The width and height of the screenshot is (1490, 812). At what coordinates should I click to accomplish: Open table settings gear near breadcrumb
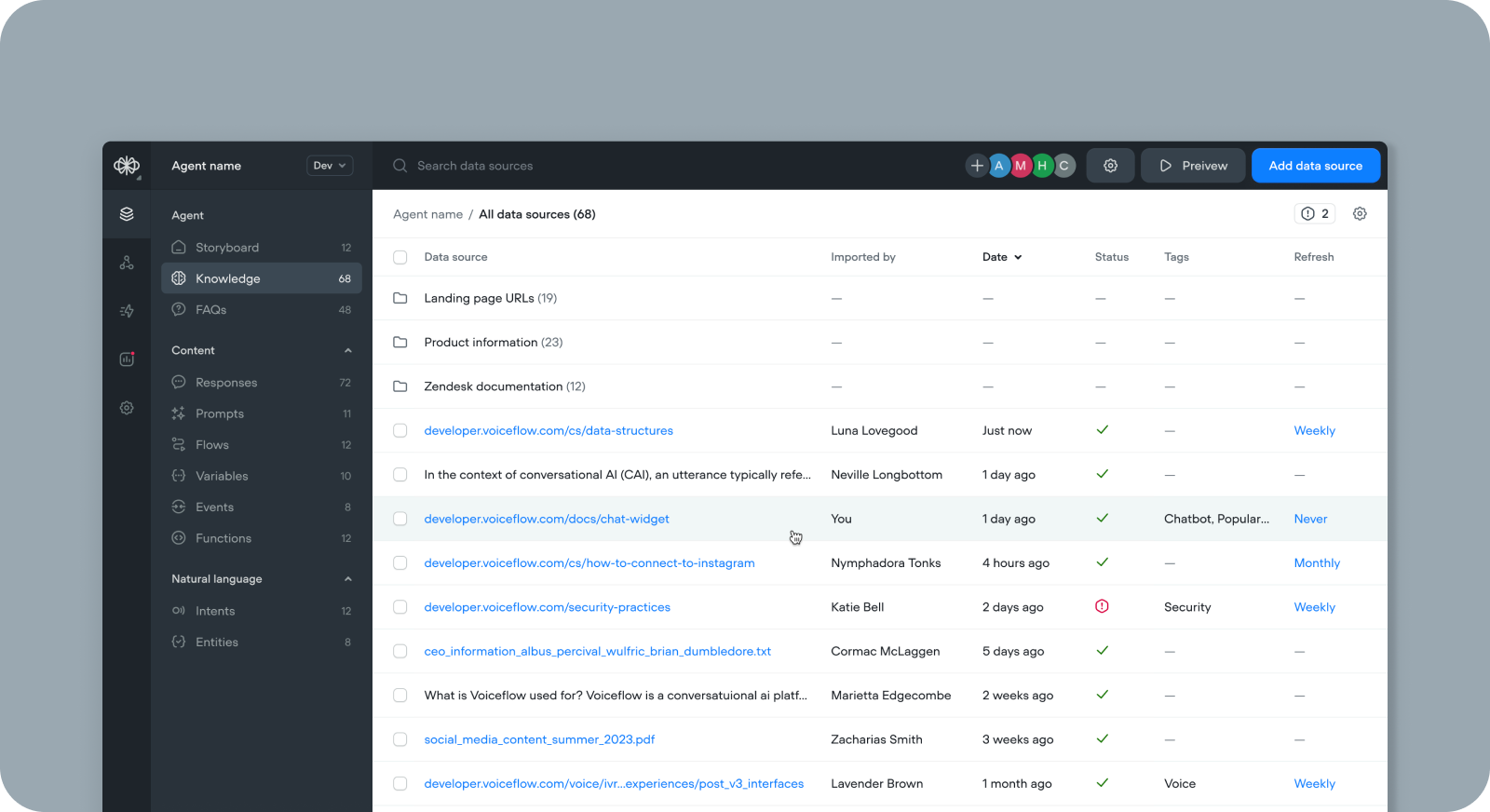coord(1360,214)
